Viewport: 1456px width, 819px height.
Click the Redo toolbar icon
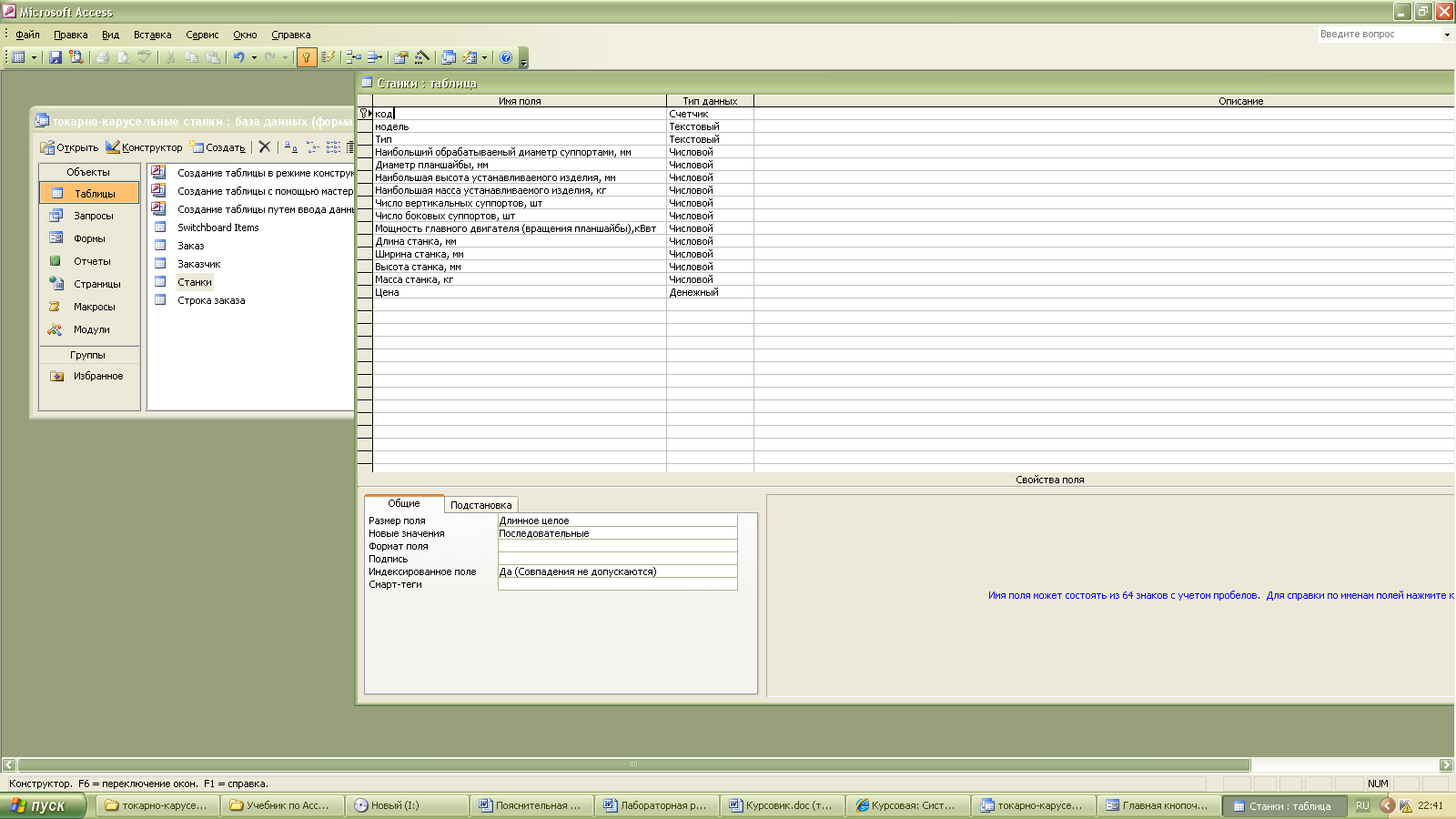click(270, 57)
